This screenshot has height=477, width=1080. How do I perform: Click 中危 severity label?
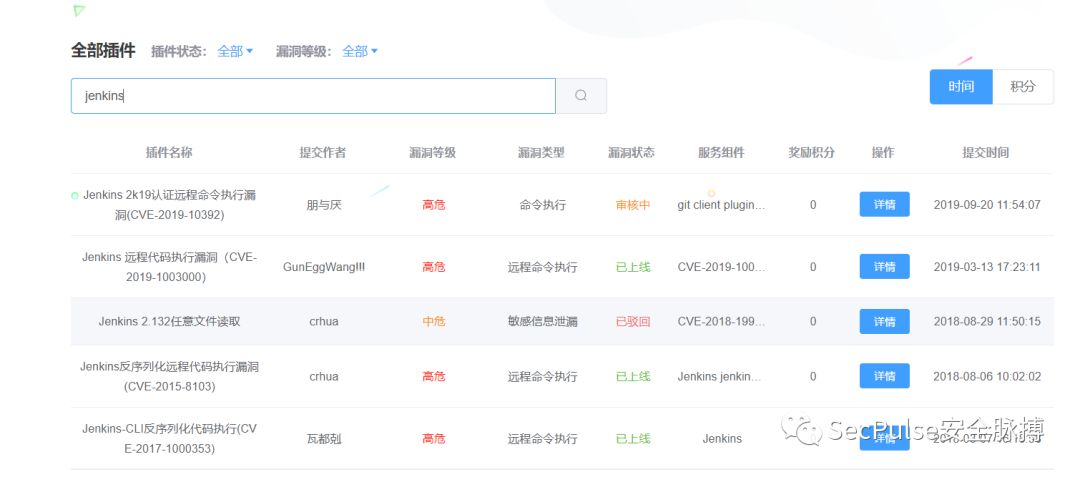coord(434,321)
